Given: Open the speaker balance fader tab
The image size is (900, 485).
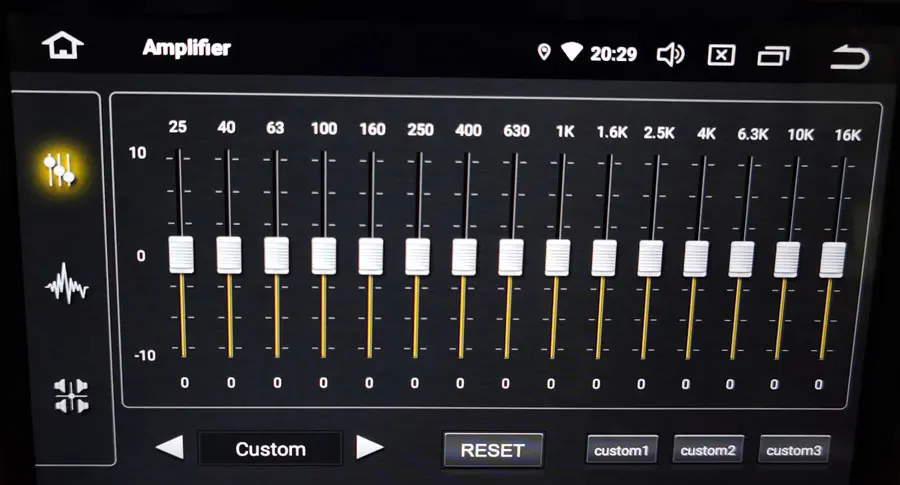Looking at the screenshot, I should 71,396.
